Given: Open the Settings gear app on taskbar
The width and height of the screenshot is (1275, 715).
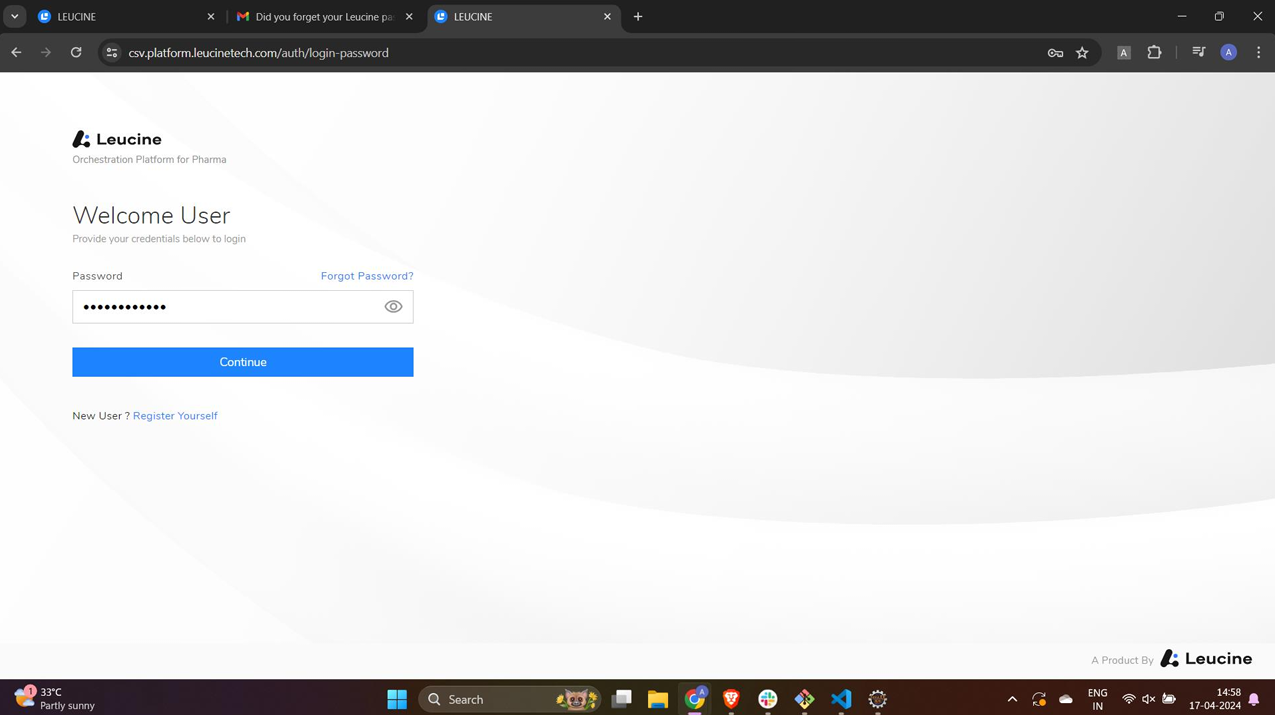Looking at the screenshot, I should pyautogui.click(x=877, y=699).
